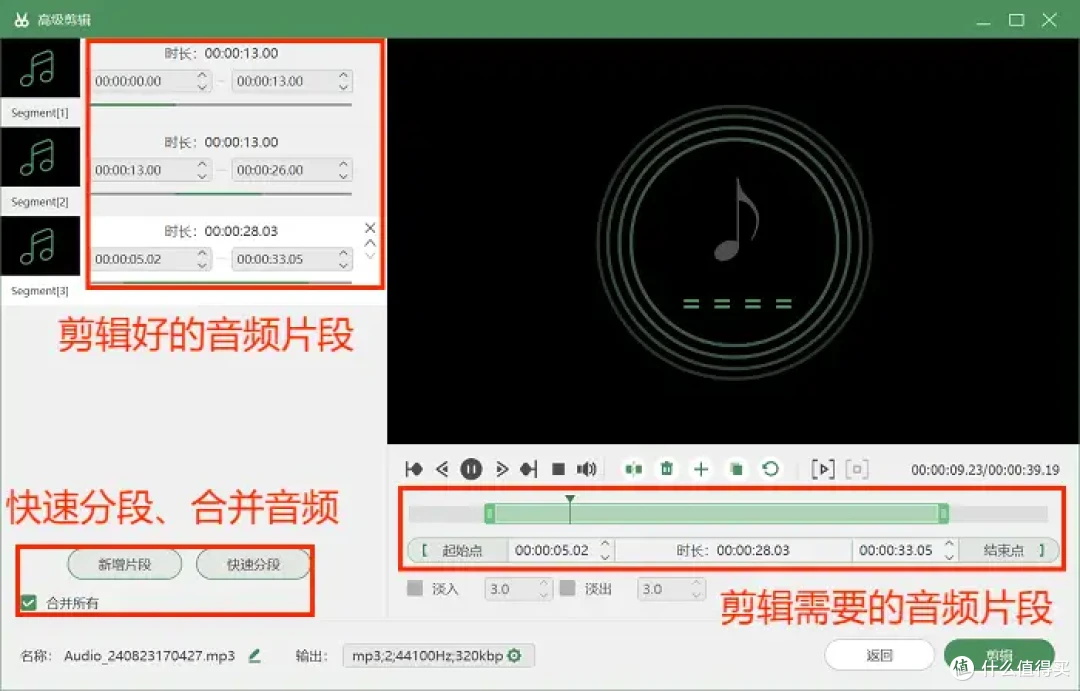Step back one frame in player

point(442,469)
